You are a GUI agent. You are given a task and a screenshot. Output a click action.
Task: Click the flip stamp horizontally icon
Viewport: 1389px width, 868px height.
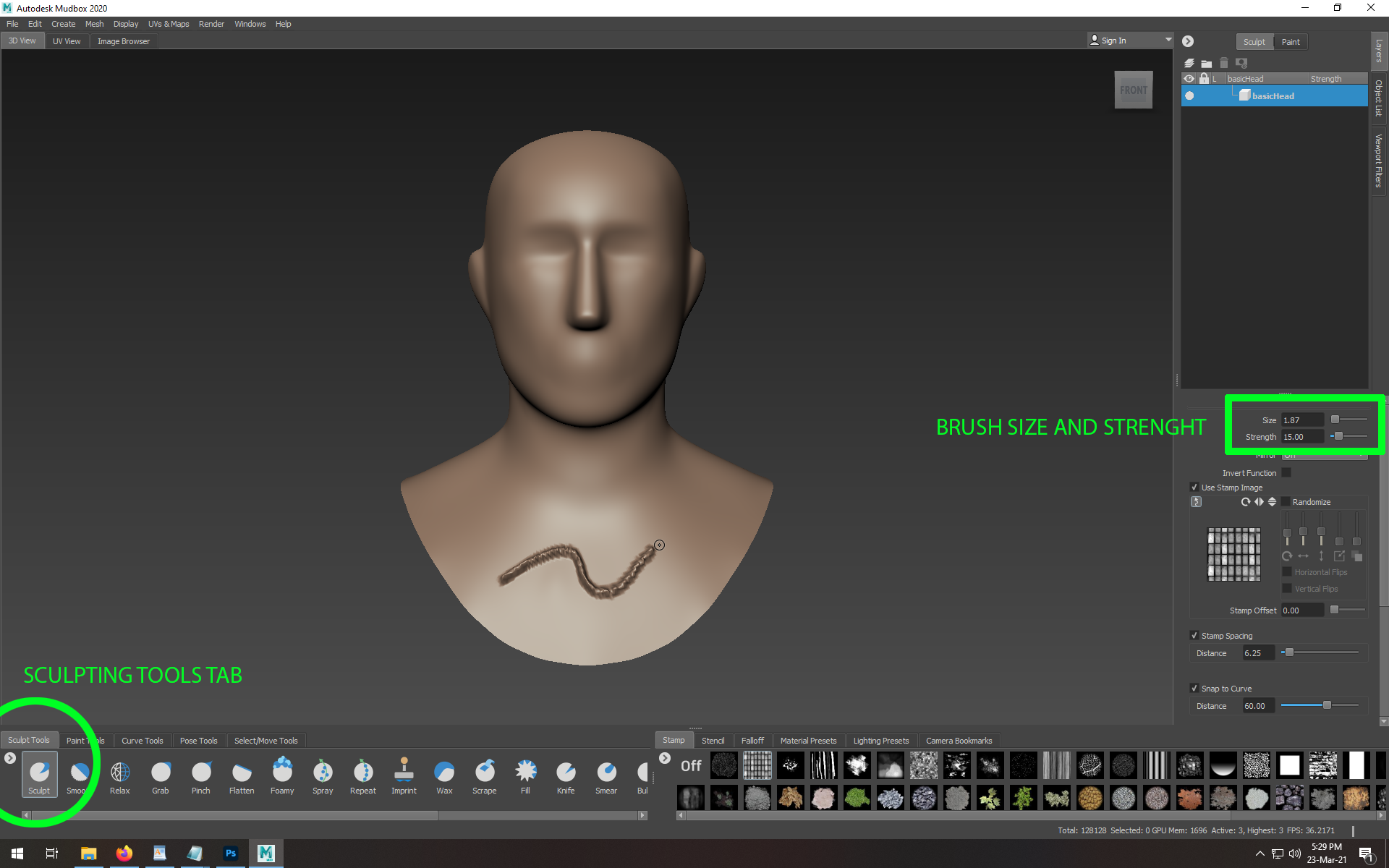point(1259,502)
